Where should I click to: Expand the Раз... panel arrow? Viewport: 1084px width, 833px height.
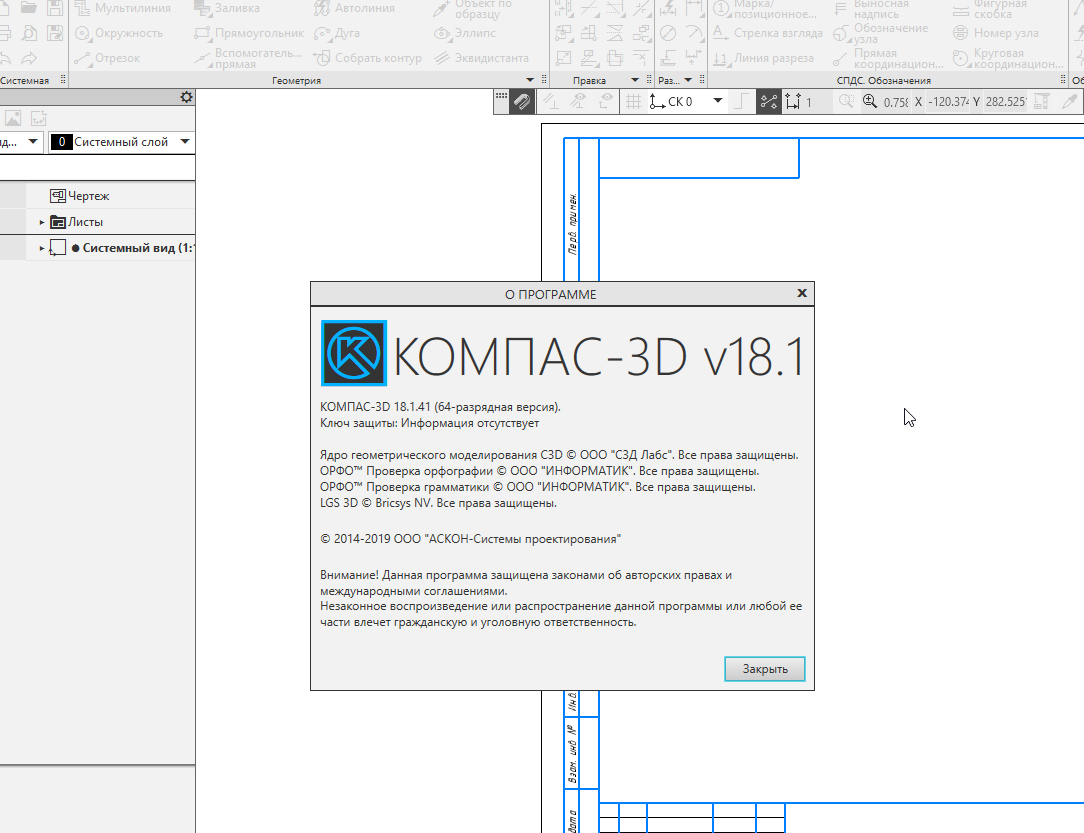(x=688, y=80)
